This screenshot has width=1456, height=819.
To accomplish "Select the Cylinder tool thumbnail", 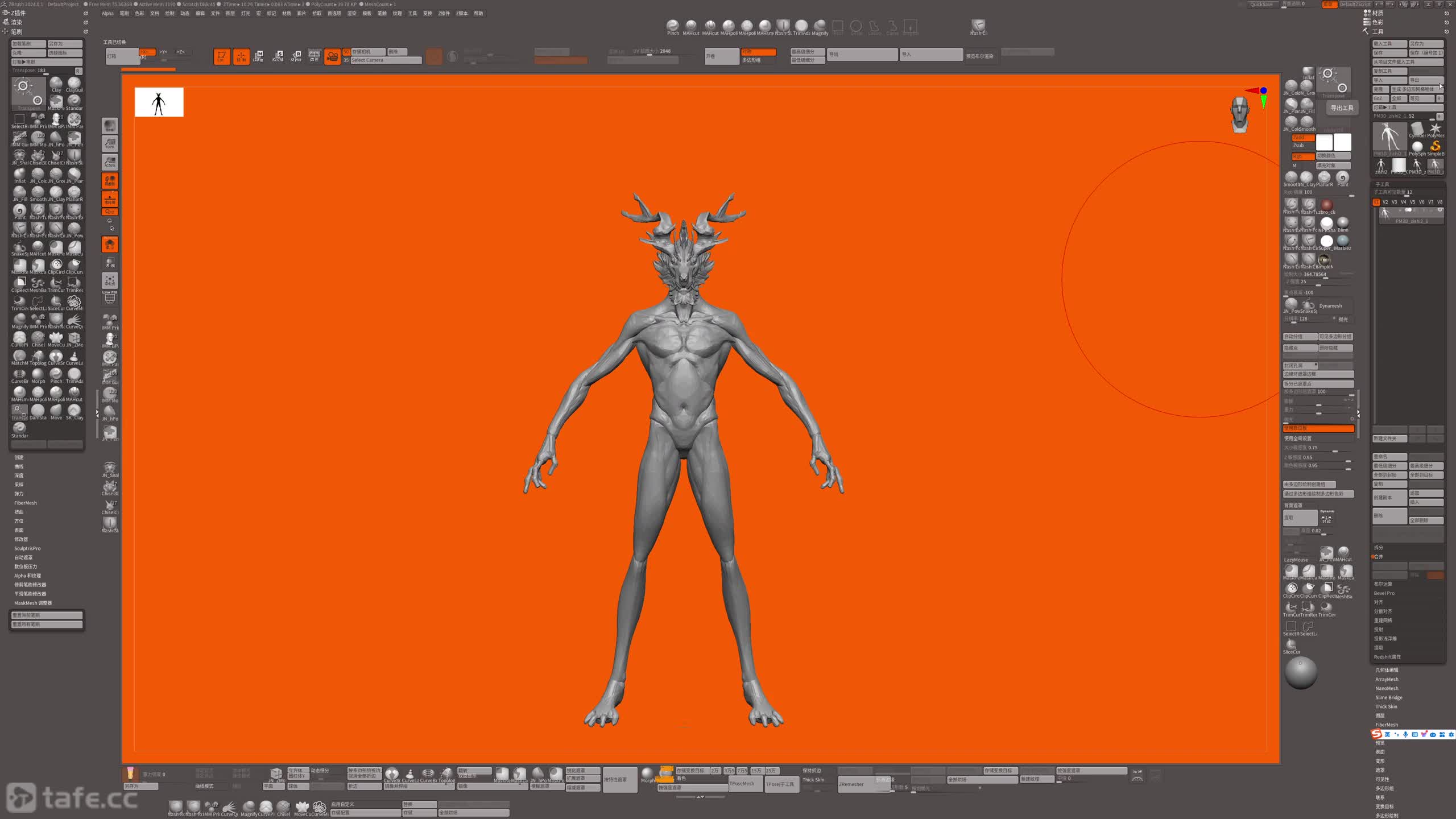I will [1417, 130].
